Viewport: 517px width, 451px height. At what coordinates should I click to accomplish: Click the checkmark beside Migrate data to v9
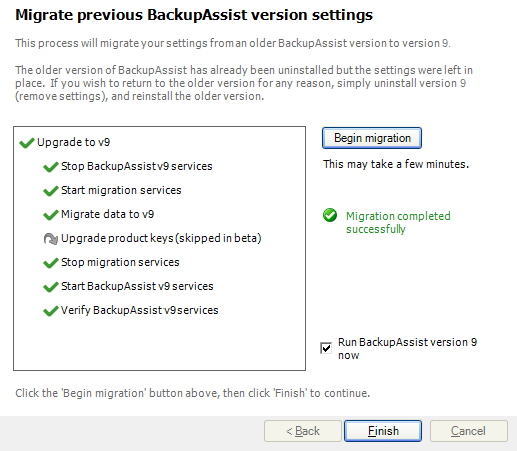pyautogui.click(x=51, y=215)
